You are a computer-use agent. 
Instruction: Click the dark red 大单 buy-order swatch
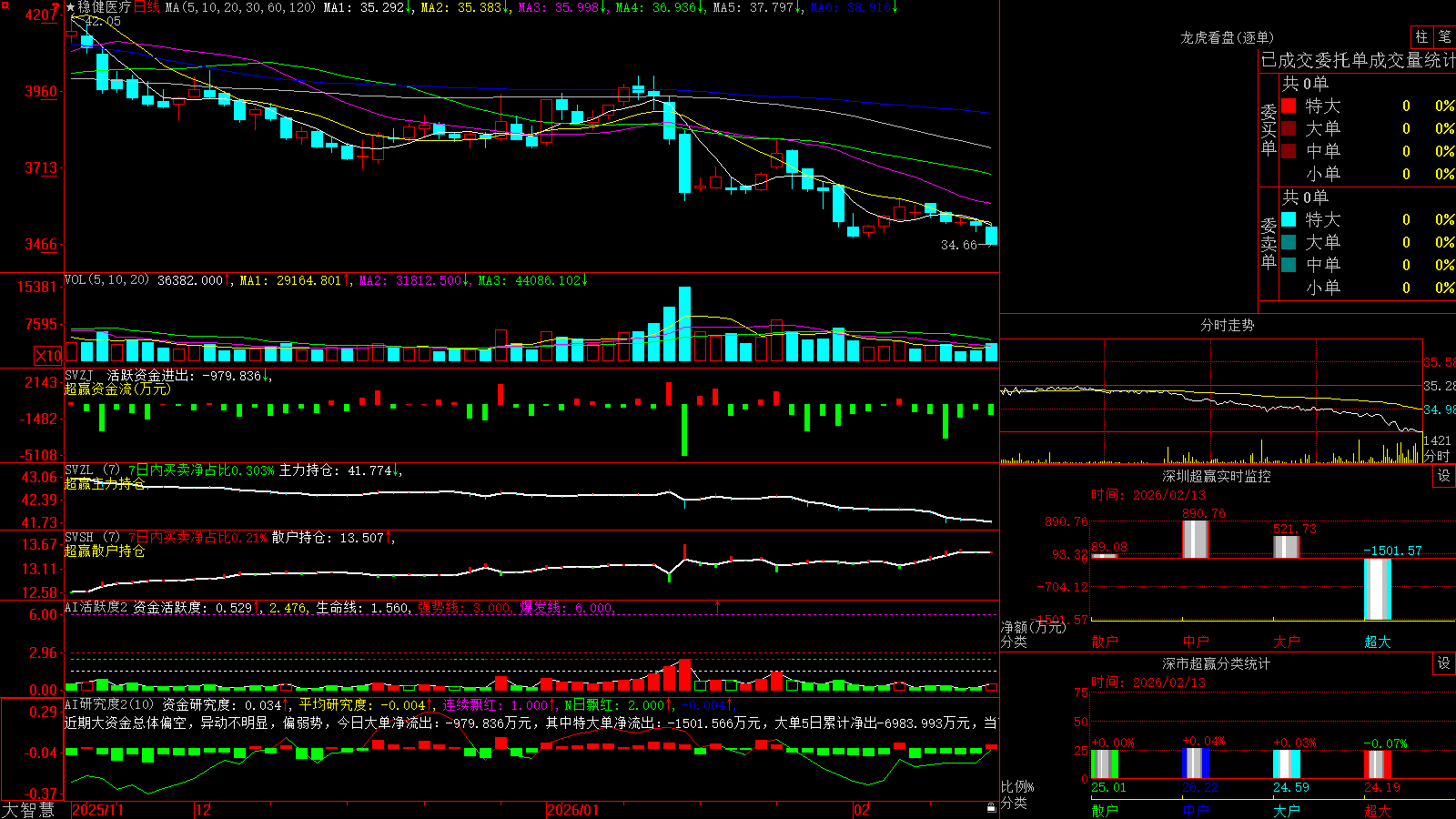[x=1289, y=128]
